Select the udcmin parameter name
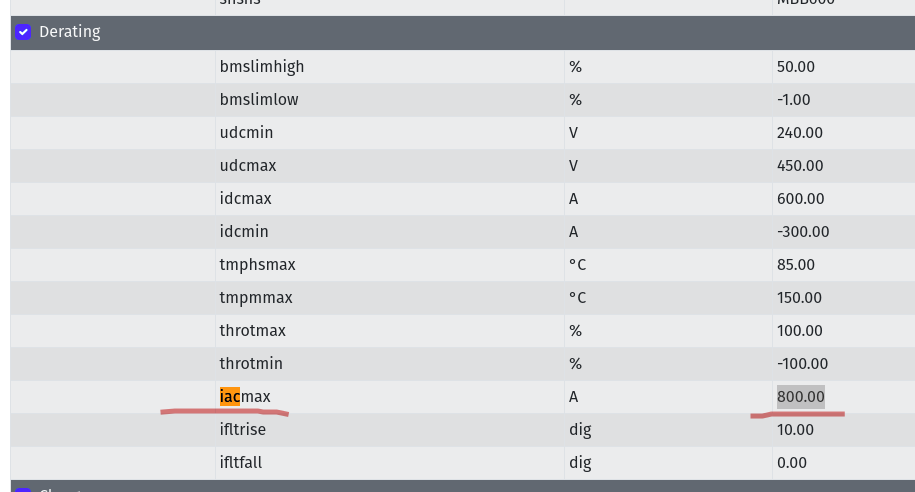 pos(246,133)
